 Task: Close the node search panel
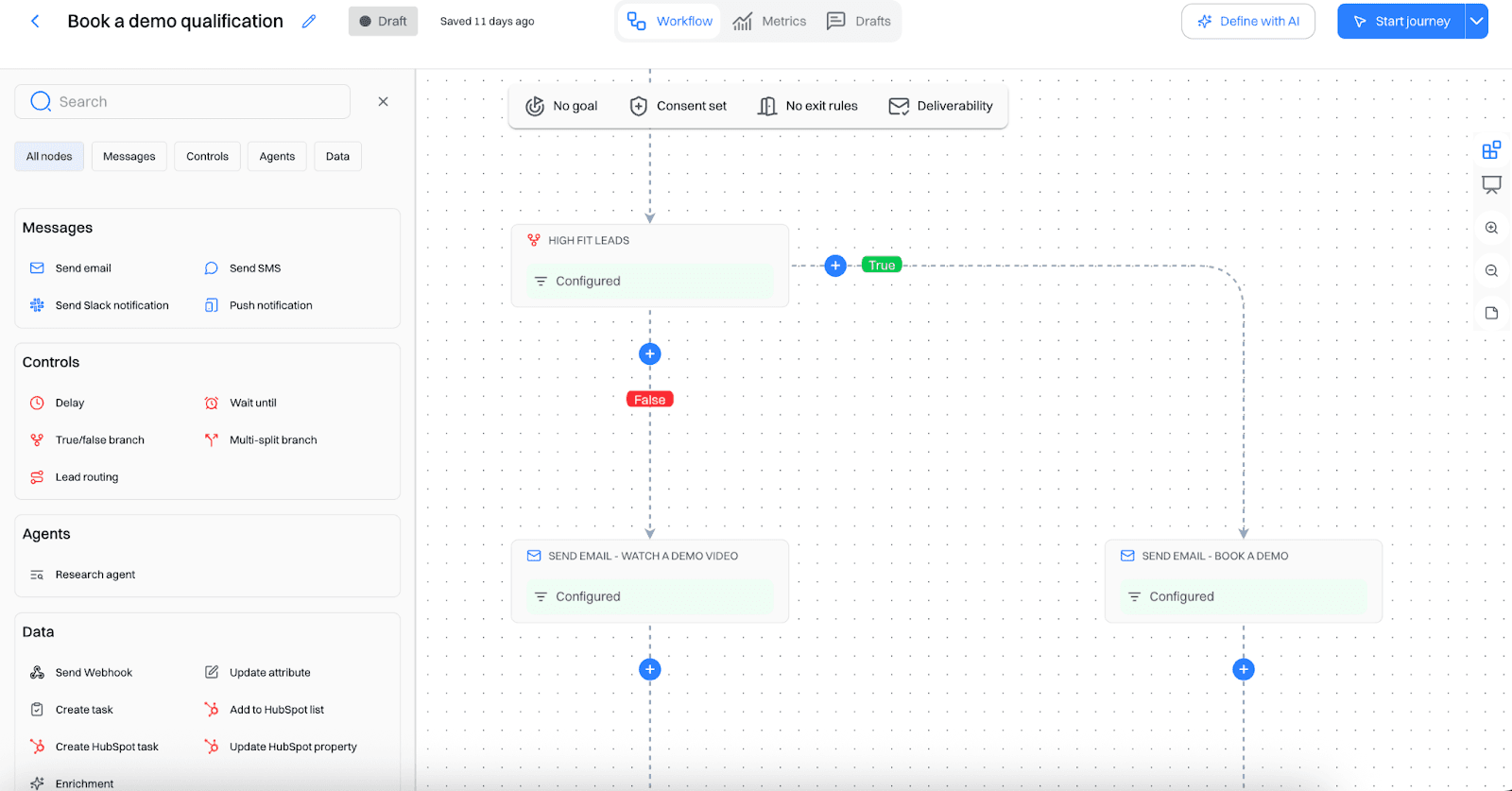coord(383,101)
